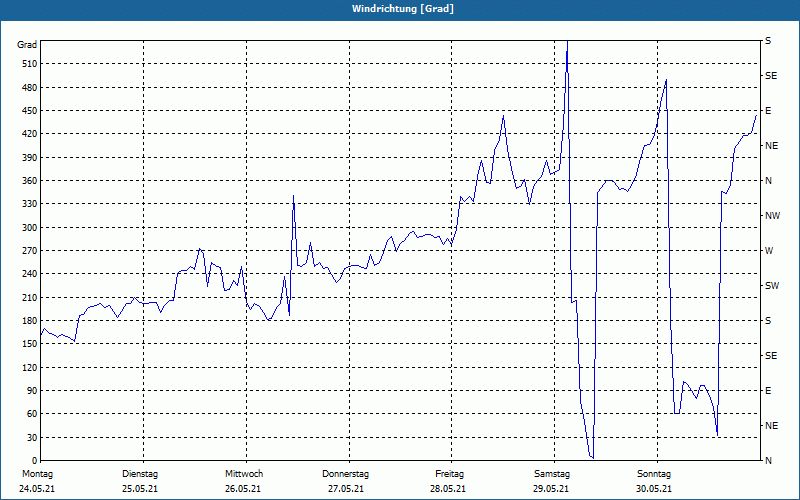The height and width of the screenshot is (500, 800).
Task: Click the 'S' compass label beside the 180 gridline
Action: (768, 321)
